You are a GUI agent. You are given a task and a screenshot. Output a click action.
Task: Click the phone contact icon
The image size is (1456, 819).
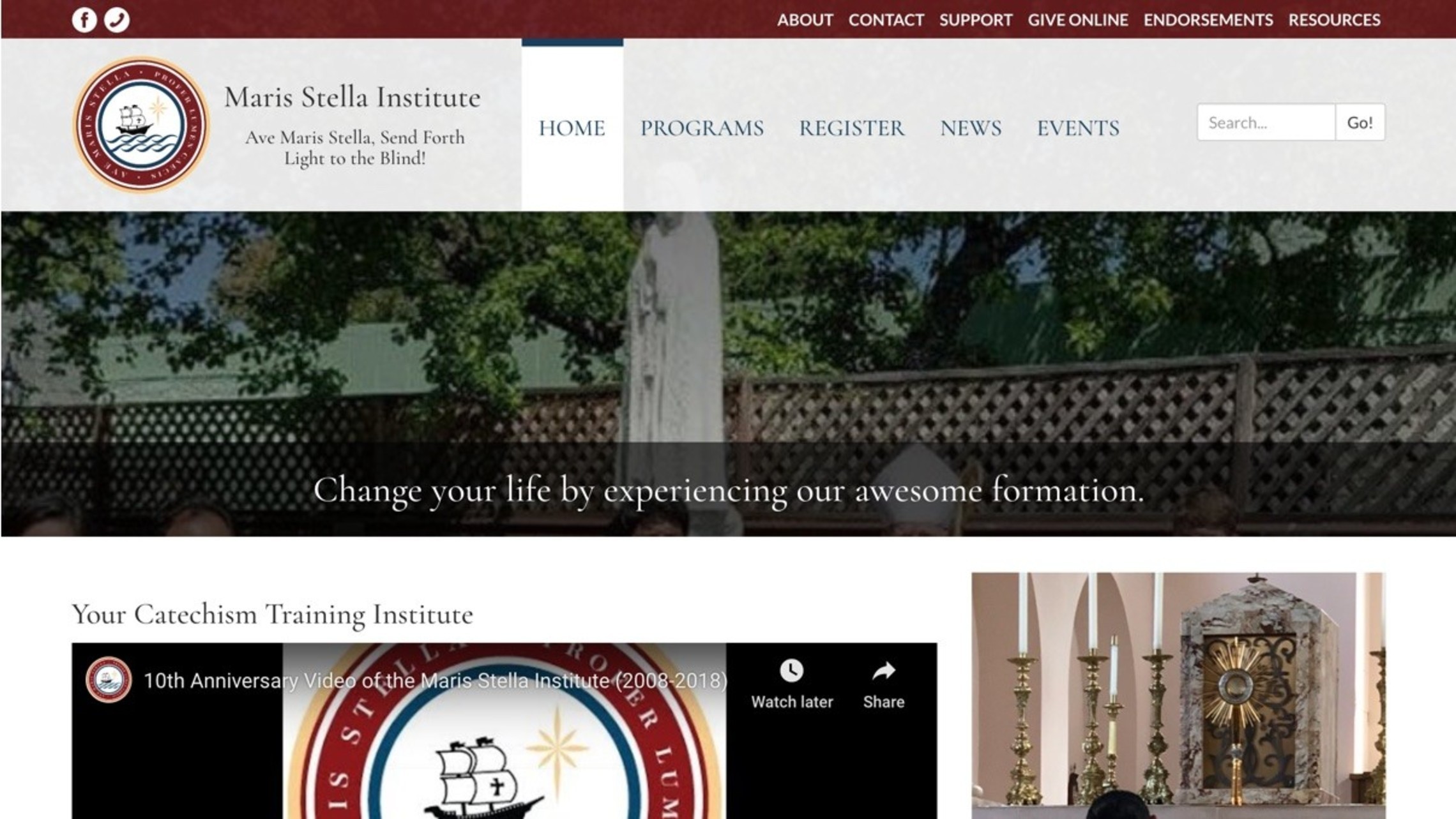point(117,20)
